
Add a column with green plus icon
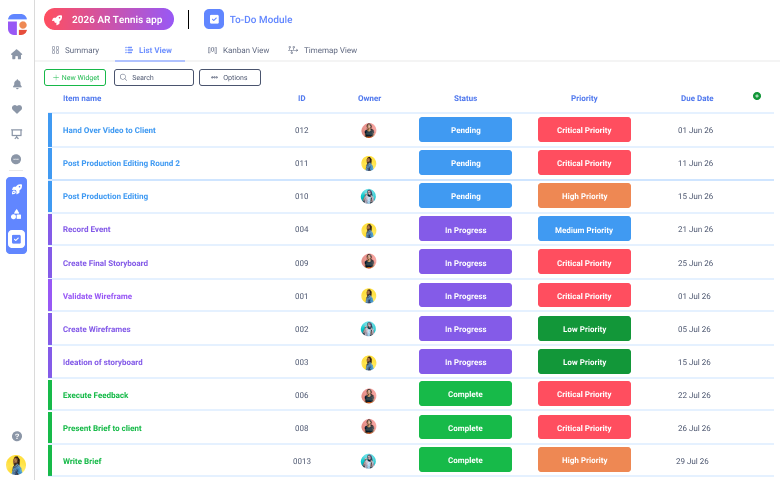pyautogui.click(x=756, y=96)
